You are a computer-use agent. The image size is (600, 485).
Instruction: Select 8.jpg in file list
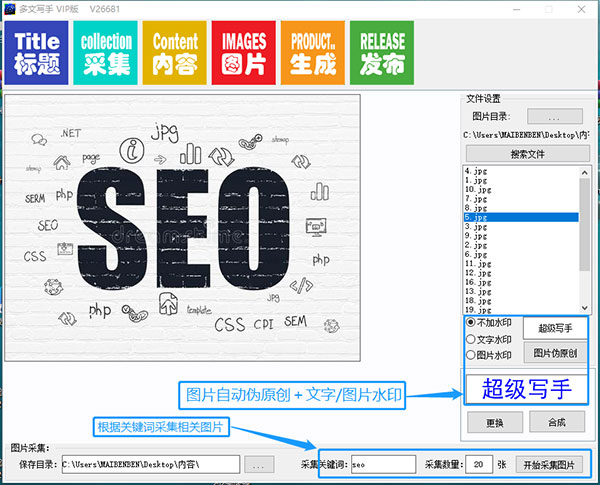[521, 208]
